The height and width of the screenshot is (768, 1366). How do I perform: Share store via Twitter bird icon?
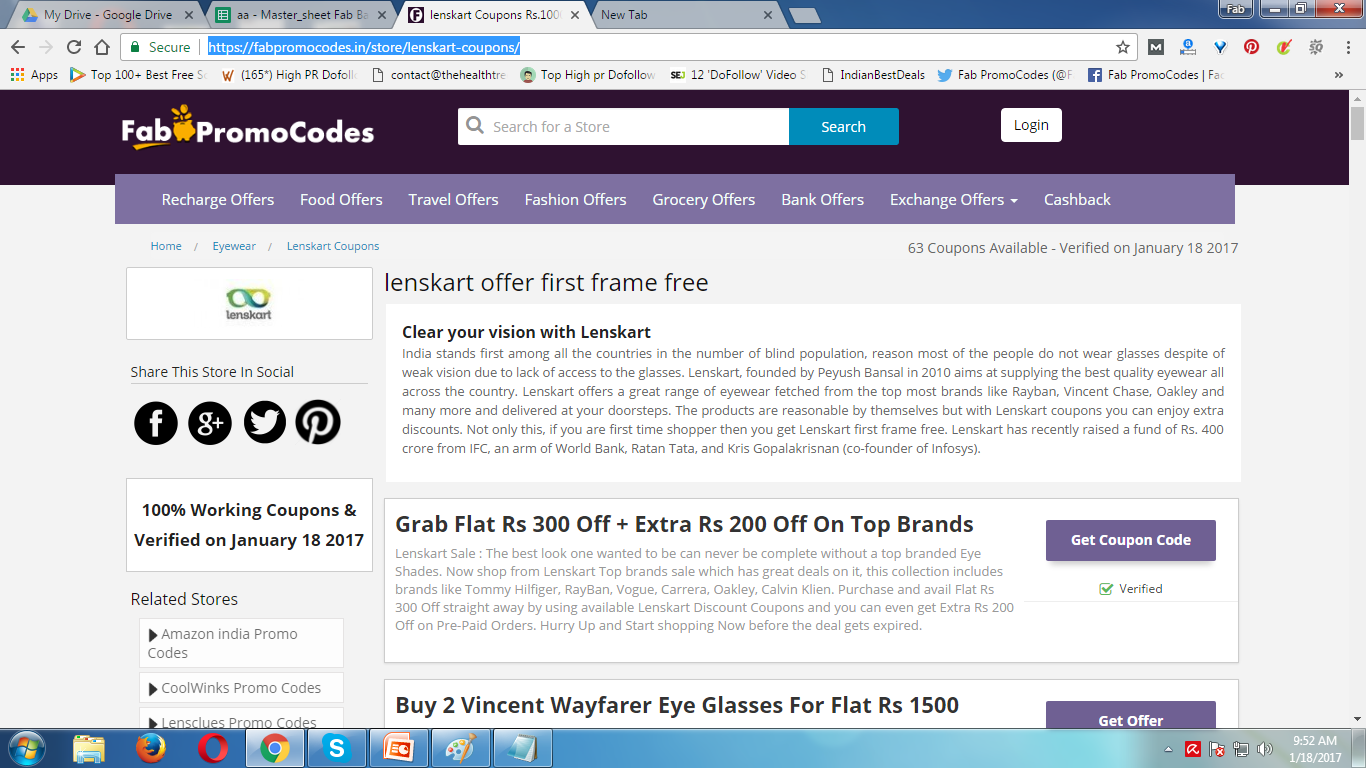click(264, 423)
